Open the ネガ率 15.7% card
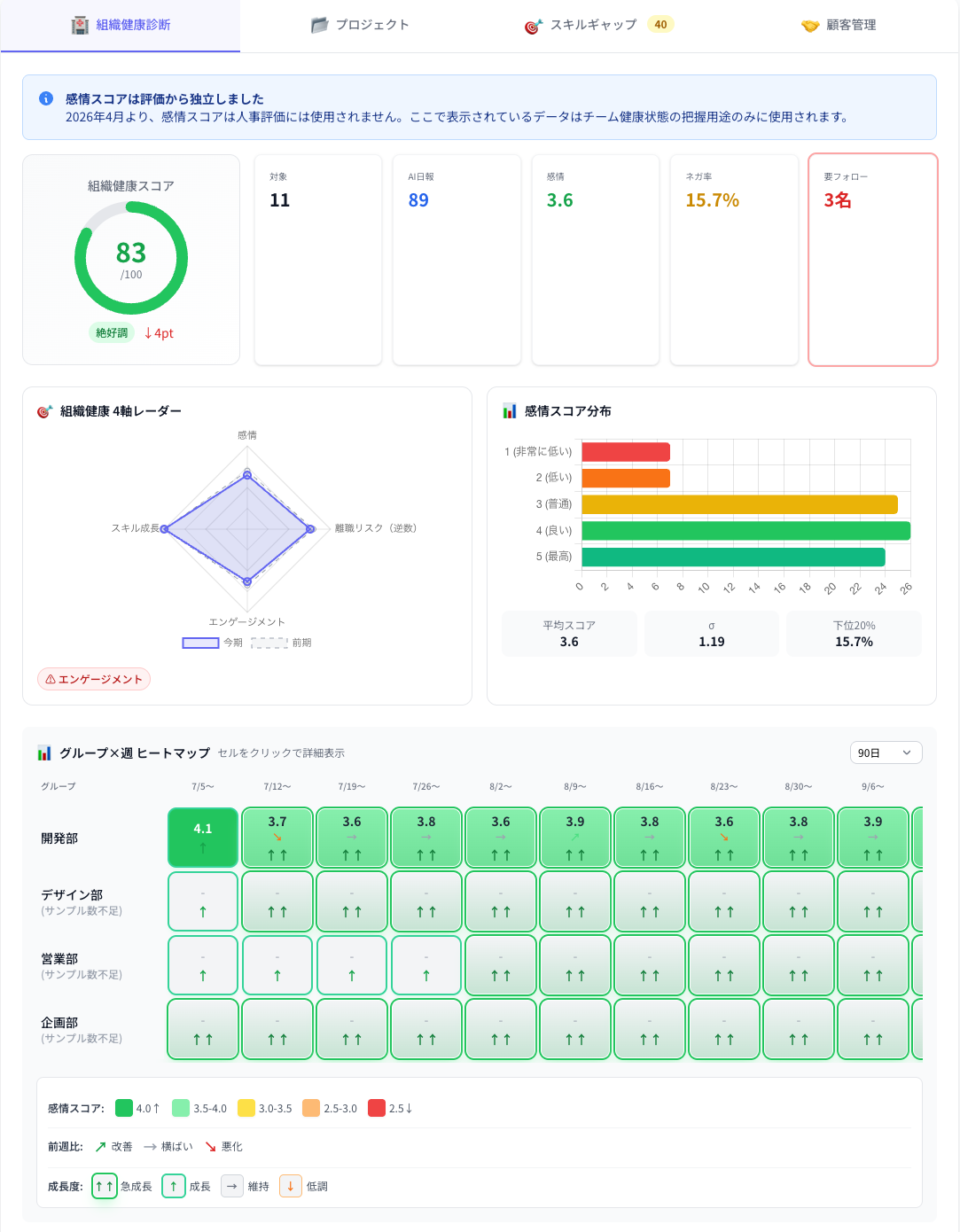960x1232 pixels. (734, 260)
